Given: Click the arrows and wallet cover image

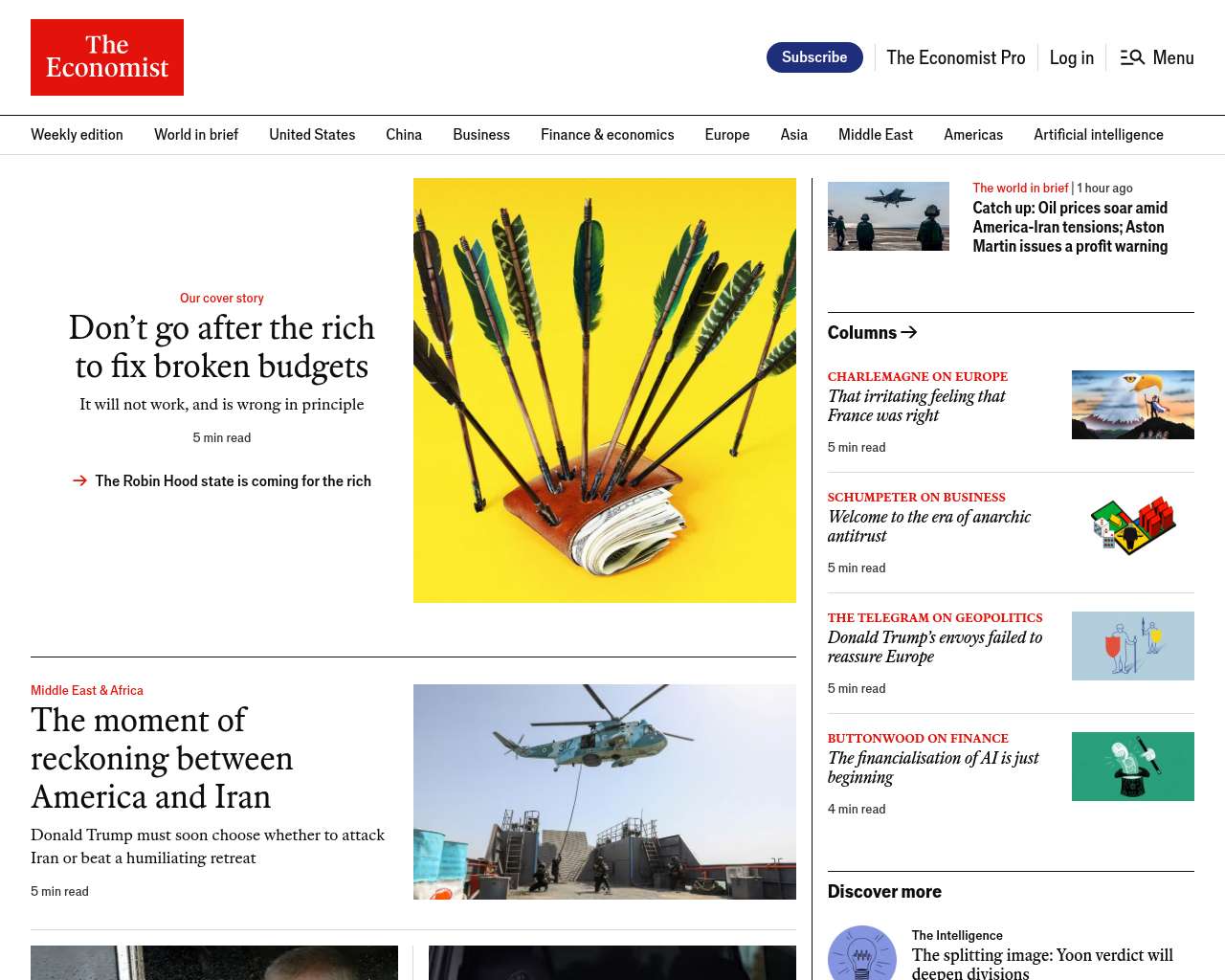Looking at the screenshot, I should [x=605, y=390].
